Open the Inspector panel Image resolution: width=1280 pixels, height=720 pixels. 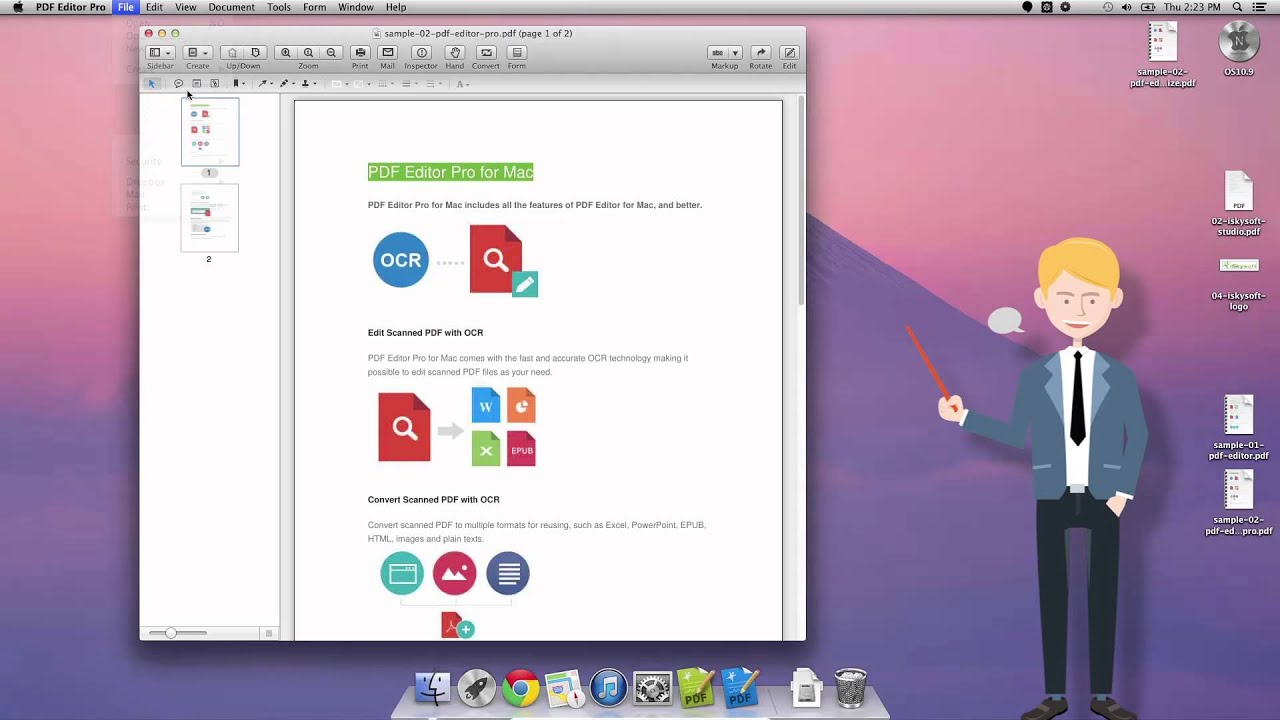coord(421,53)
